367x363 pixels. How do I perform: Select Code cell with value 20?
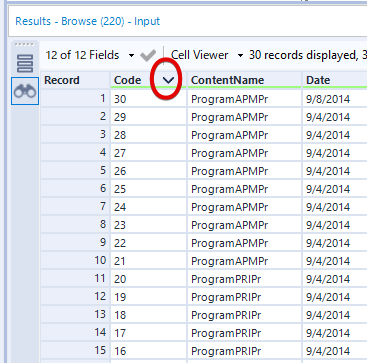149,279
